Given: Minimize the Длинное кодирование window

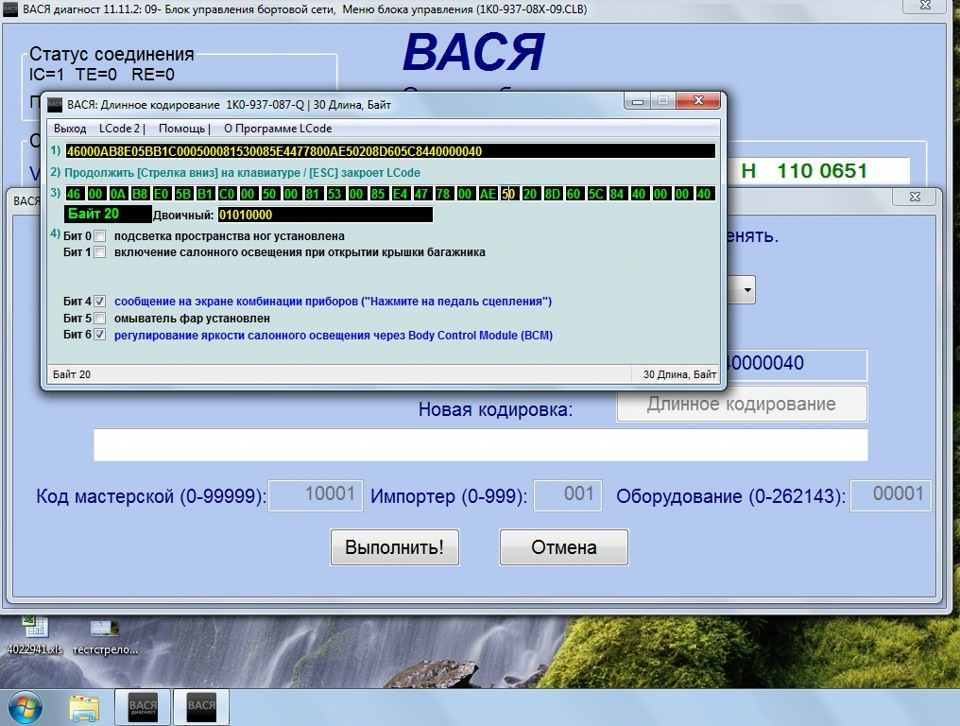Looking at the screenshot, I should (x=637, y=101).
